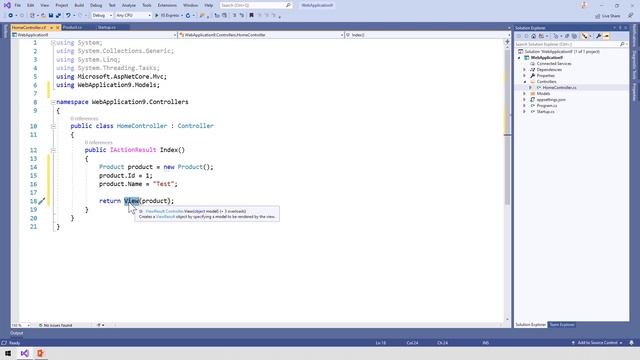Open the Extensions menu
Image resolution: width=640 pixels, height=360 pixels.
[167, 5]
